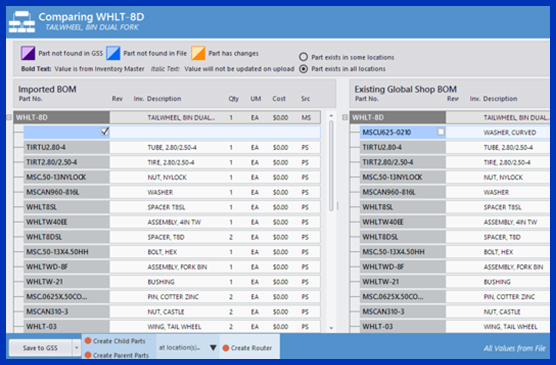The width and height of the screenshot is (556, 365).
Task: Tick the checkbox beside MSCU625-0210
Action: tap(441, 132)
